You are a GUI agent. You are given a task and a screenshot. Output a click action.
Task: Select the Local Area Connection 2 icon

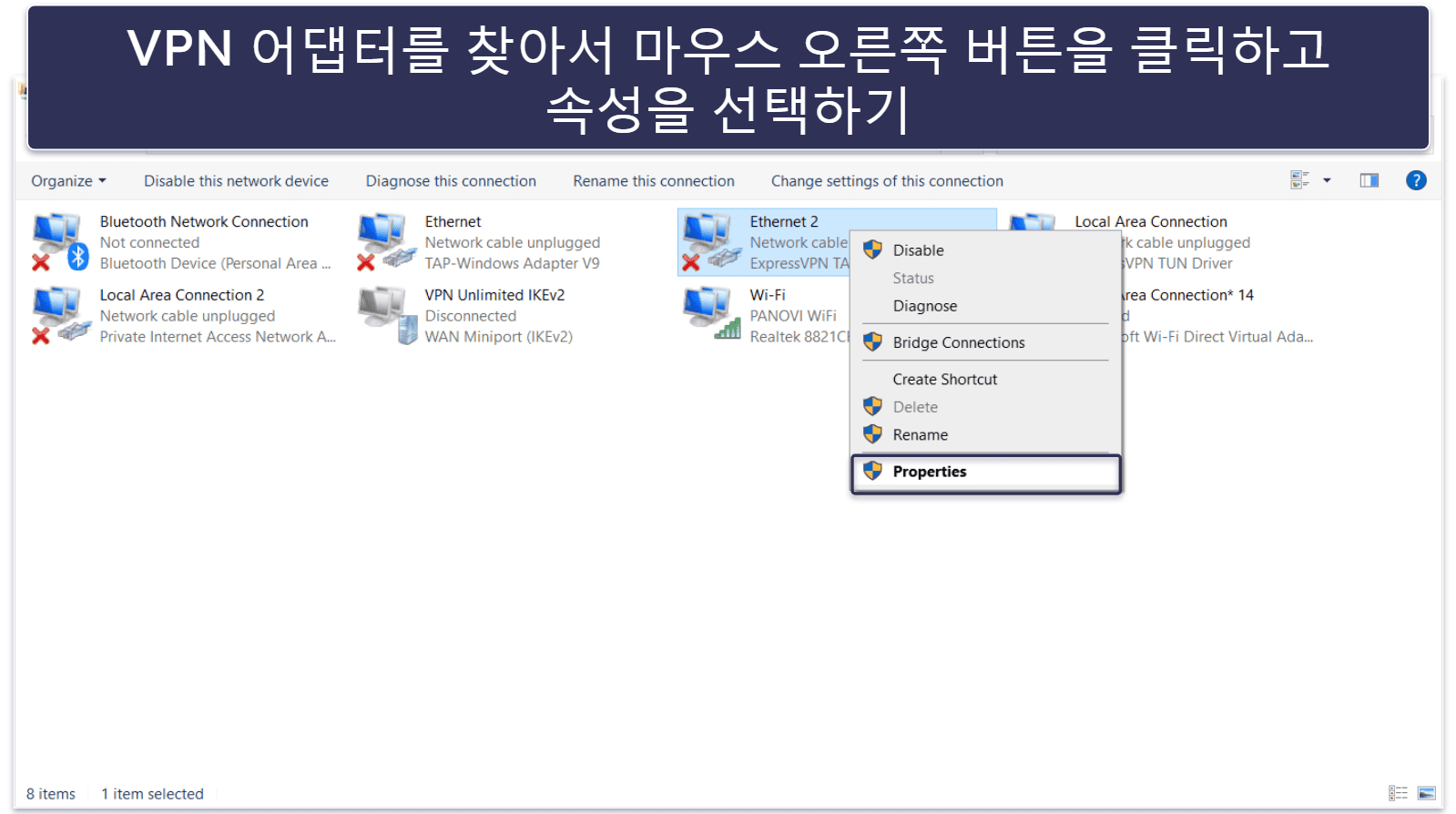[x=60, y=316]
